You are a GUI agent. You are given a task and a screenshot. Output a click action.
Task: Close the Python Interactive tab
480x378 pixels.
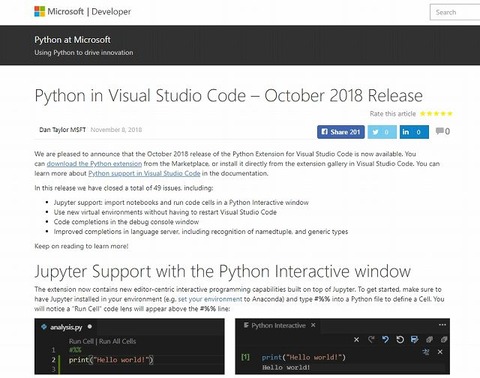[x=313, y=325]
